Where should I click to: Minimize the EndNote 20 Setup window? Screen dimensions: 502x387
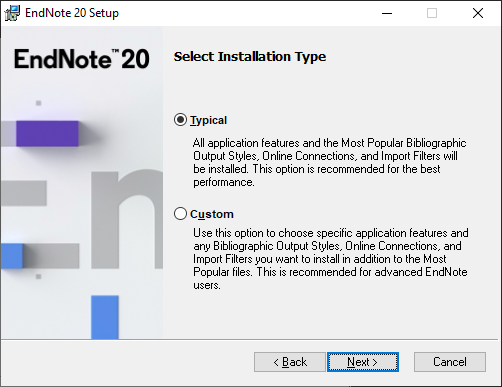[x=387, y=13]
